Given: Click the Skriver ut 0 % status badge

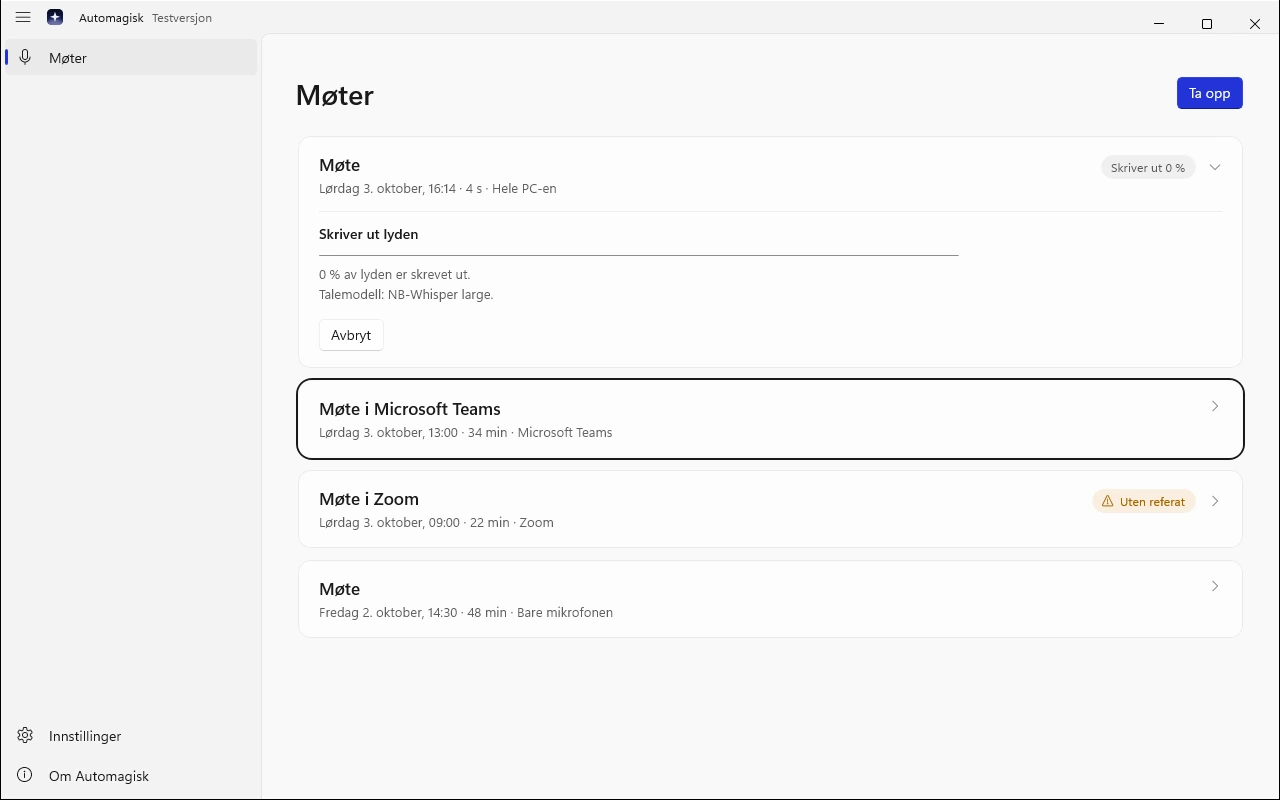Looking at the screenshot, I should click(x=1148, y=168).
